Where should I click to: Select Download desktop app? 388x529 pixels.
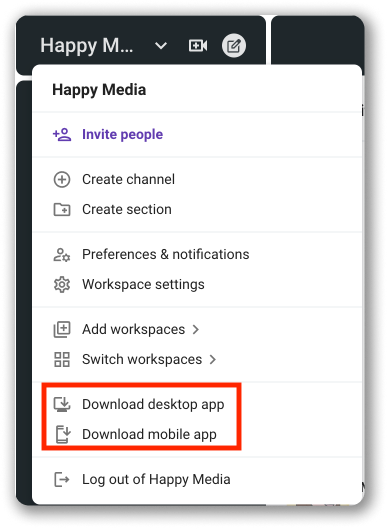153,405
